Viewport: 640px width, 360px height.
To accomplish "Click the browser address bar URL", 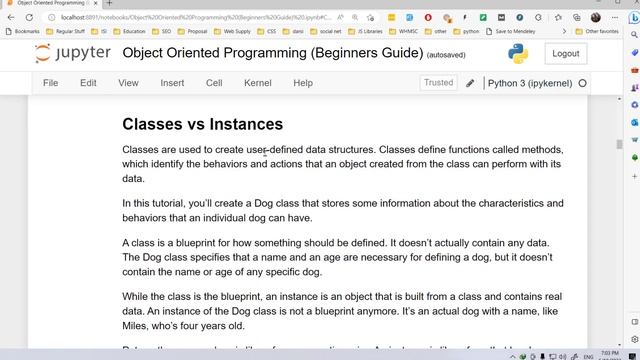I will 196,18.
